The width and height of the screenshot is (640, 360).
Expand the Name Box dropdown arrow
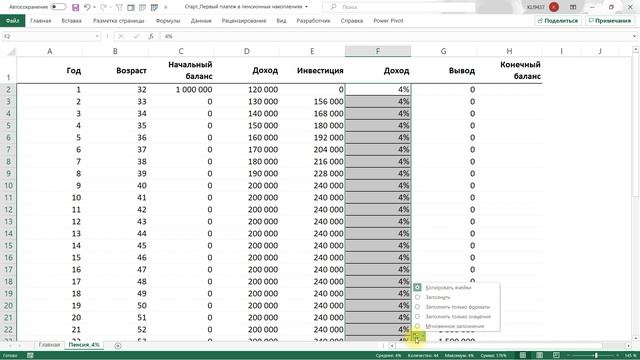click(97, 36)
